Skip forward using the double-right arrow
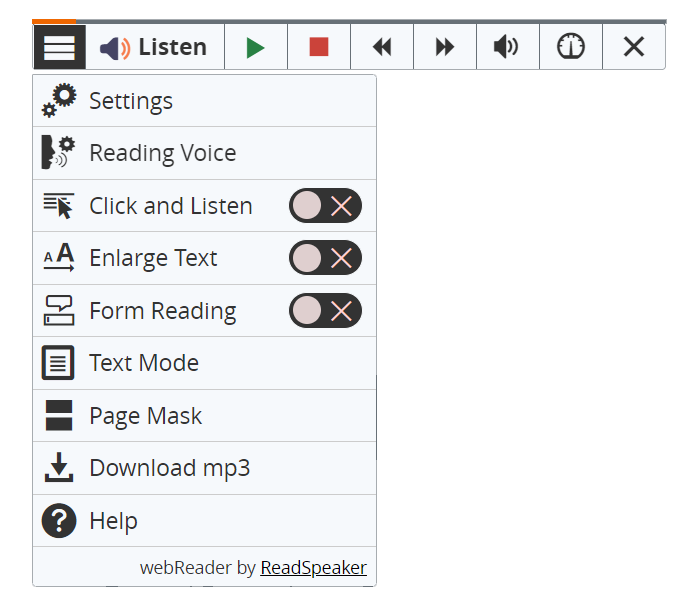Image resolution: width=700 pixels, height=600 pixels. 445,47
